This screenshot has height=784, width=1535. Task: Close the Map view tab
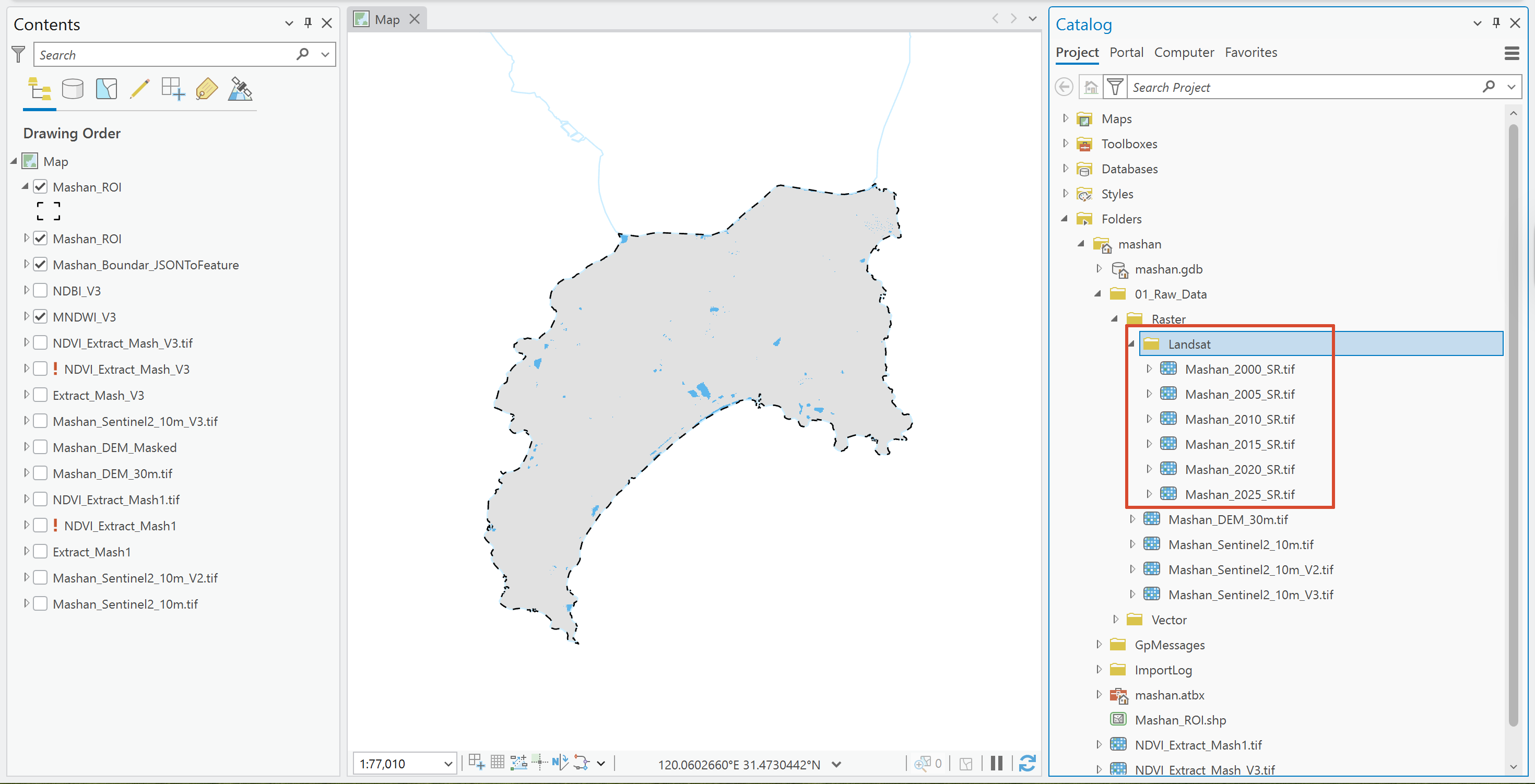pyautogui.click(x=415, y=19)
